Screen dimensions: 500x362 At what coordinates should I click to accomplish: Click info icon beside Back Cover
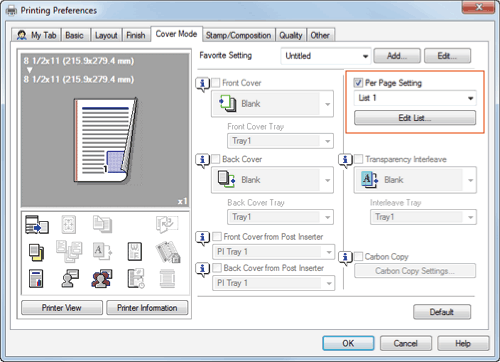point(202,161)
